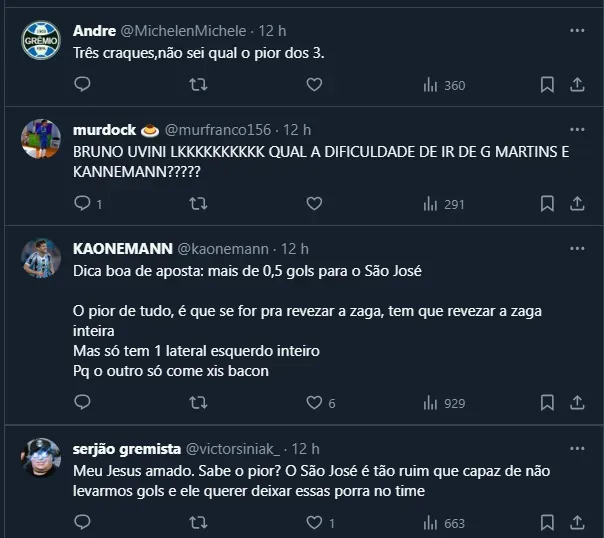This screenshot has height=538, width=604.
Task: Reply to serjão gremista's tweet
Action: (x=83, y=522)
